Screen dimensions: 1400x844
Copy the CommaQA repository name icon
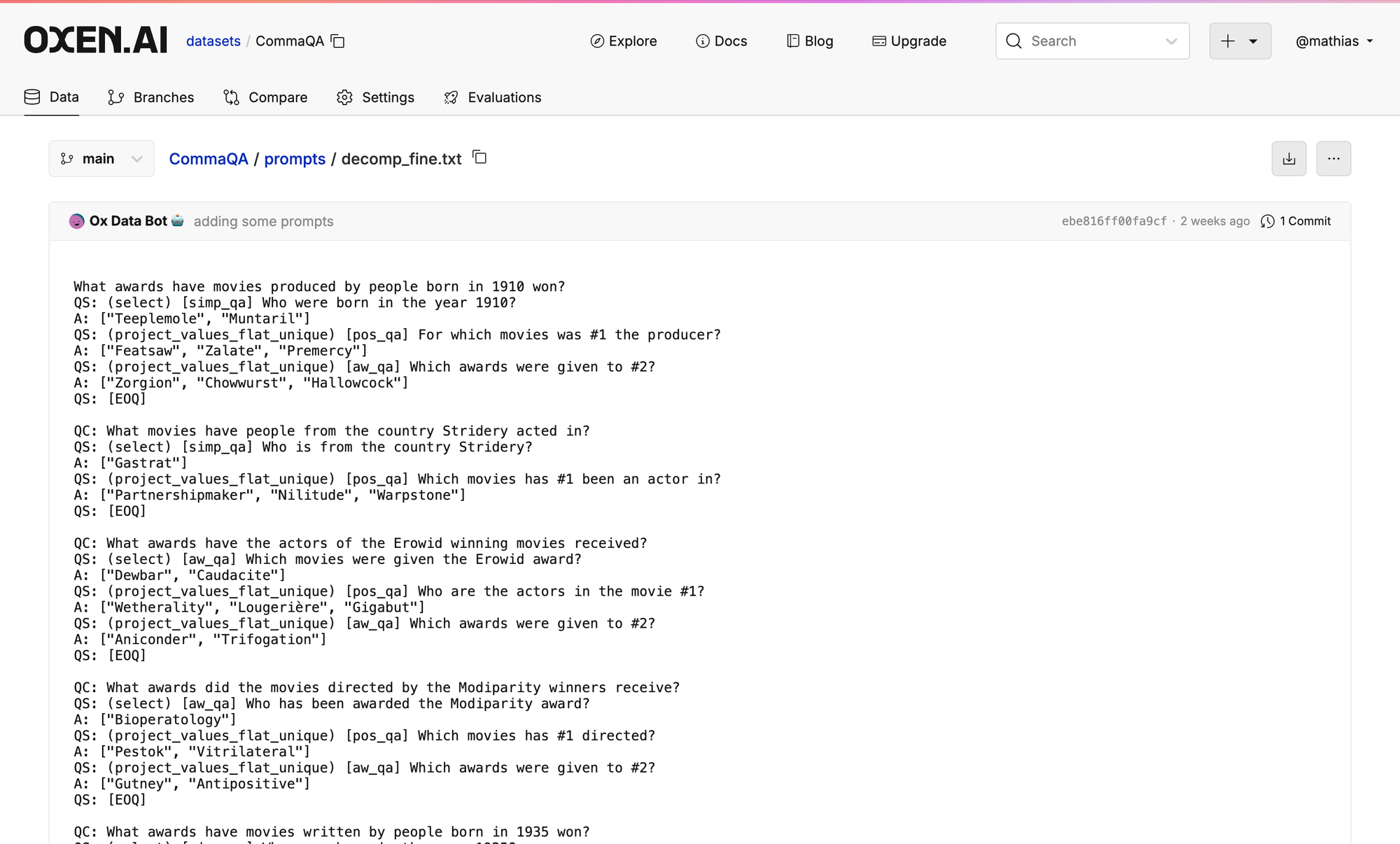point(337,41)
